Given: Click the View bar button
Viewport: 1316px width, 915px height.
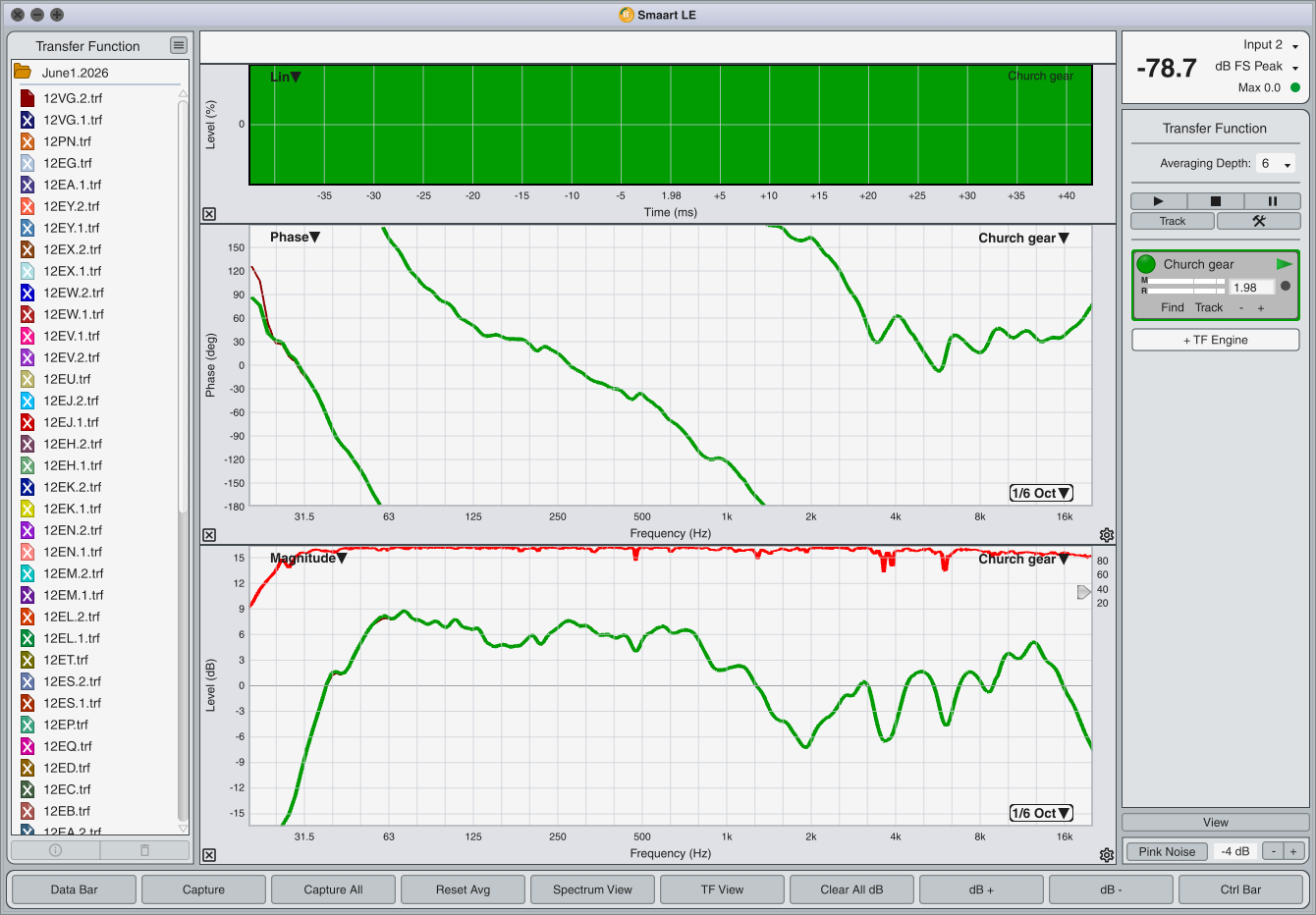Looking at the screenshot, I should (1215, 823).
